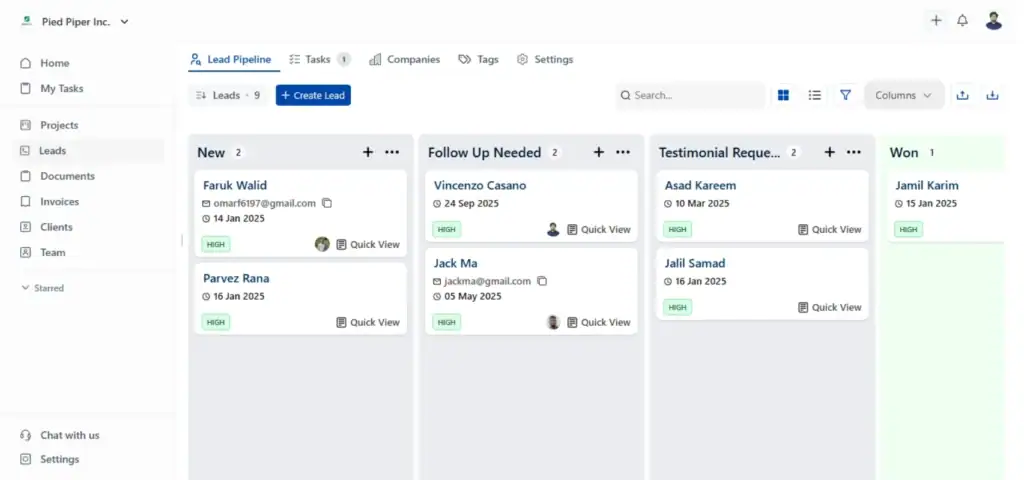Open the Leads sort dropdown
Screen dimensions: 1024x480
pyautogui.click(x=228, y=95)
